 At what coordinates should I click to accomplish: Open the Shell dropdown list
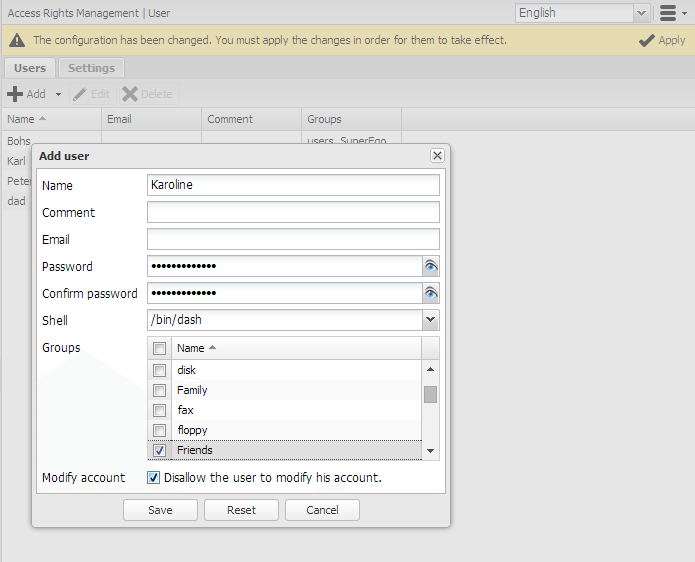(430, 320)
